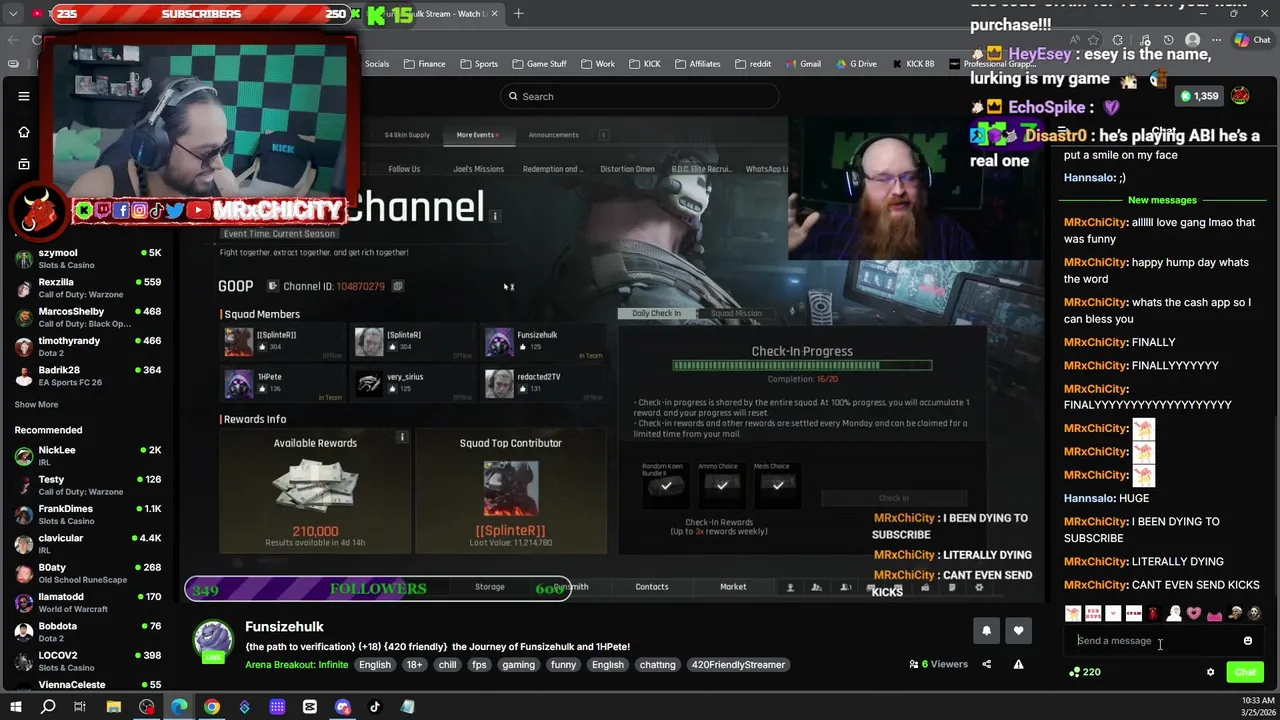Select the 18+ stream tag
1280x720 pixels.
(x=414, y=664)
